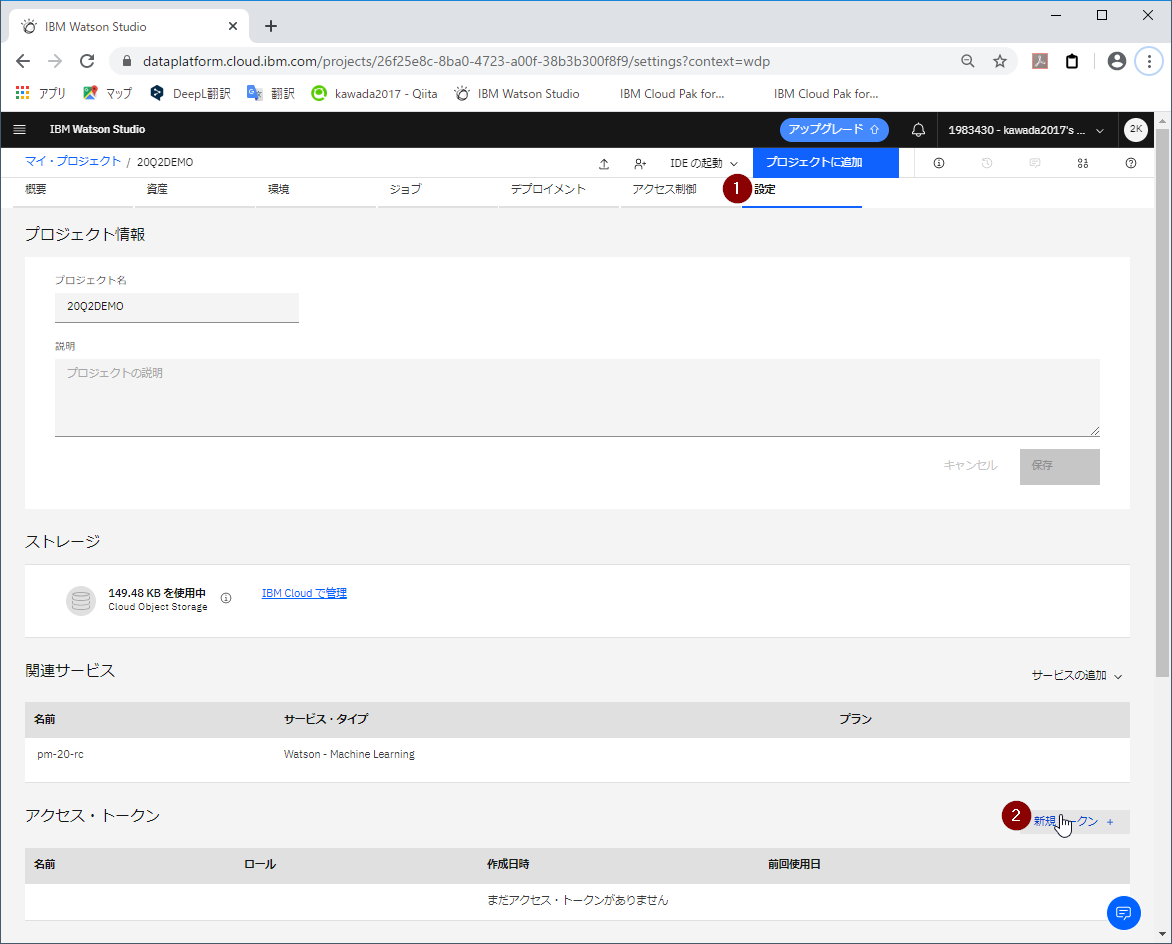The height and width of the screenshot is (944, 1172).
Task: Click the browser forward arrow
Action: [55, 61]
